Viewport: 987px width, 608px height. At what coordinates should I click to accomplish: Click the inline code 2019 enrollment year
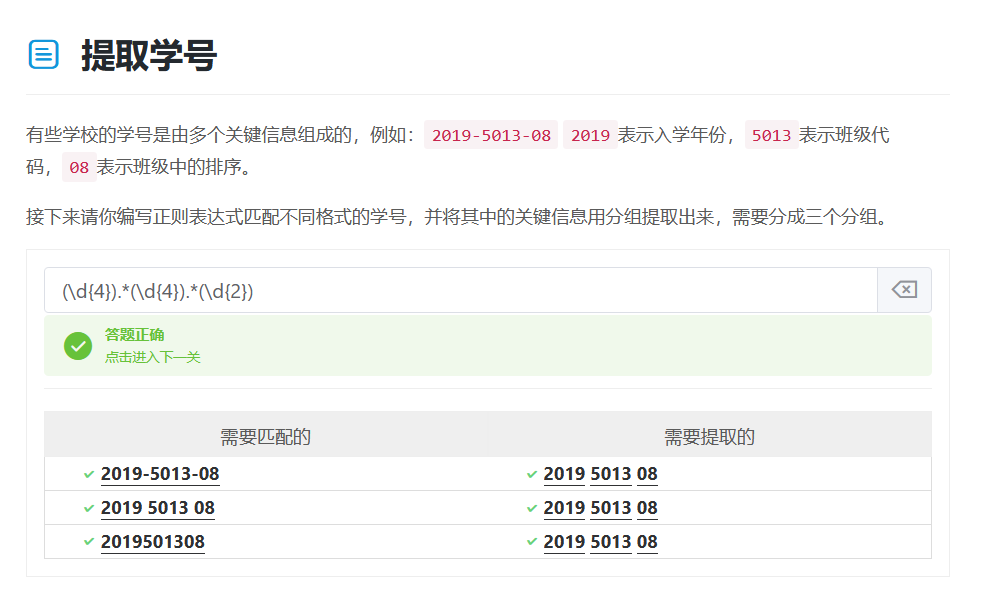(x=590, y=135)
